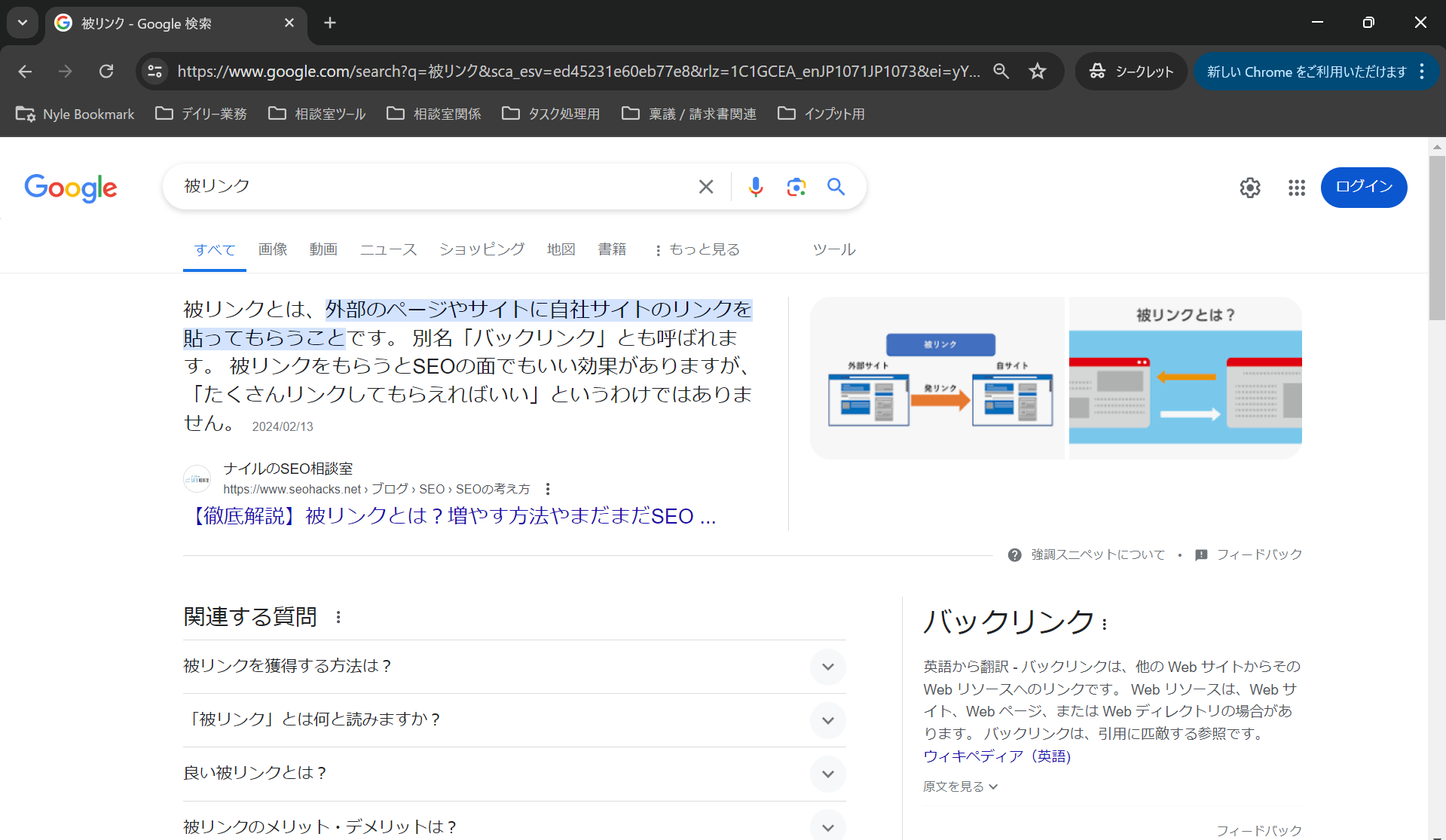Screen dimensions: 1446x840
Task: Open options beside 関連する質問 heading
Action: click(338, 618)
